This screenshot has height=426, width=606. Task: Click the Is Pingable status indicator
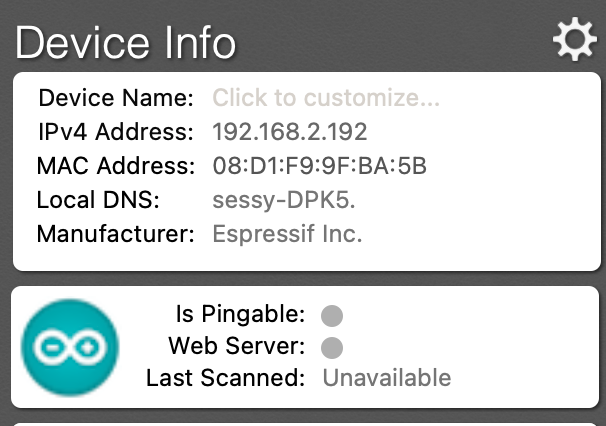point(332,315)
